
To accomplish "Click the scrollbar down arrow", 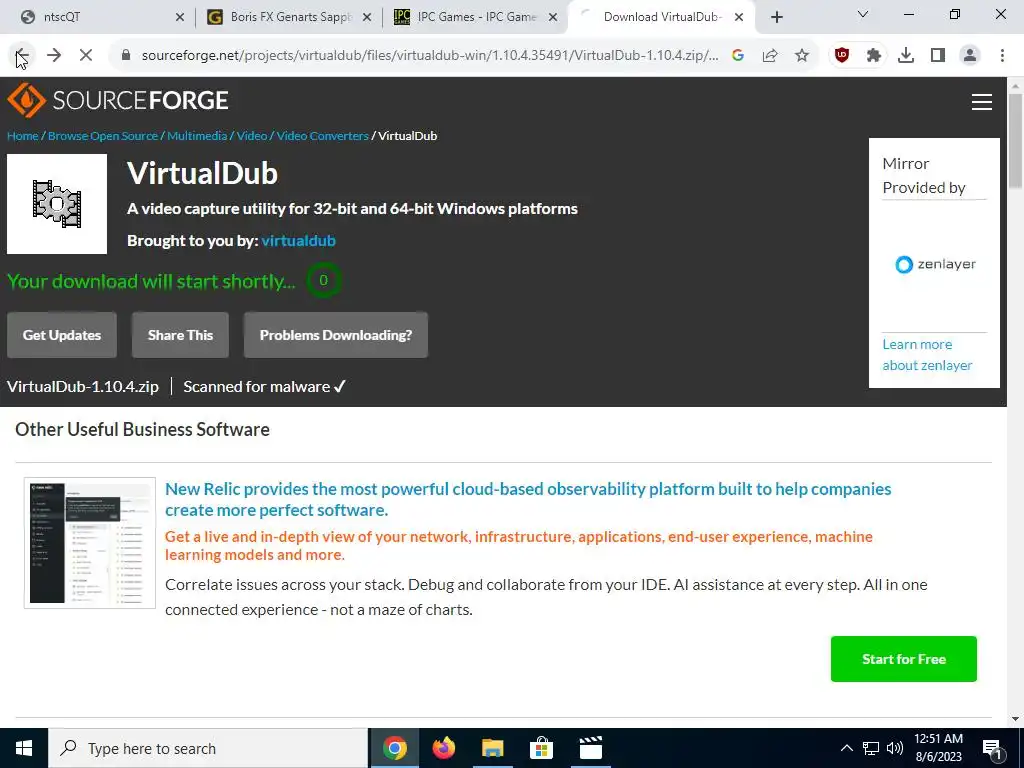I will coord(1015,719).
